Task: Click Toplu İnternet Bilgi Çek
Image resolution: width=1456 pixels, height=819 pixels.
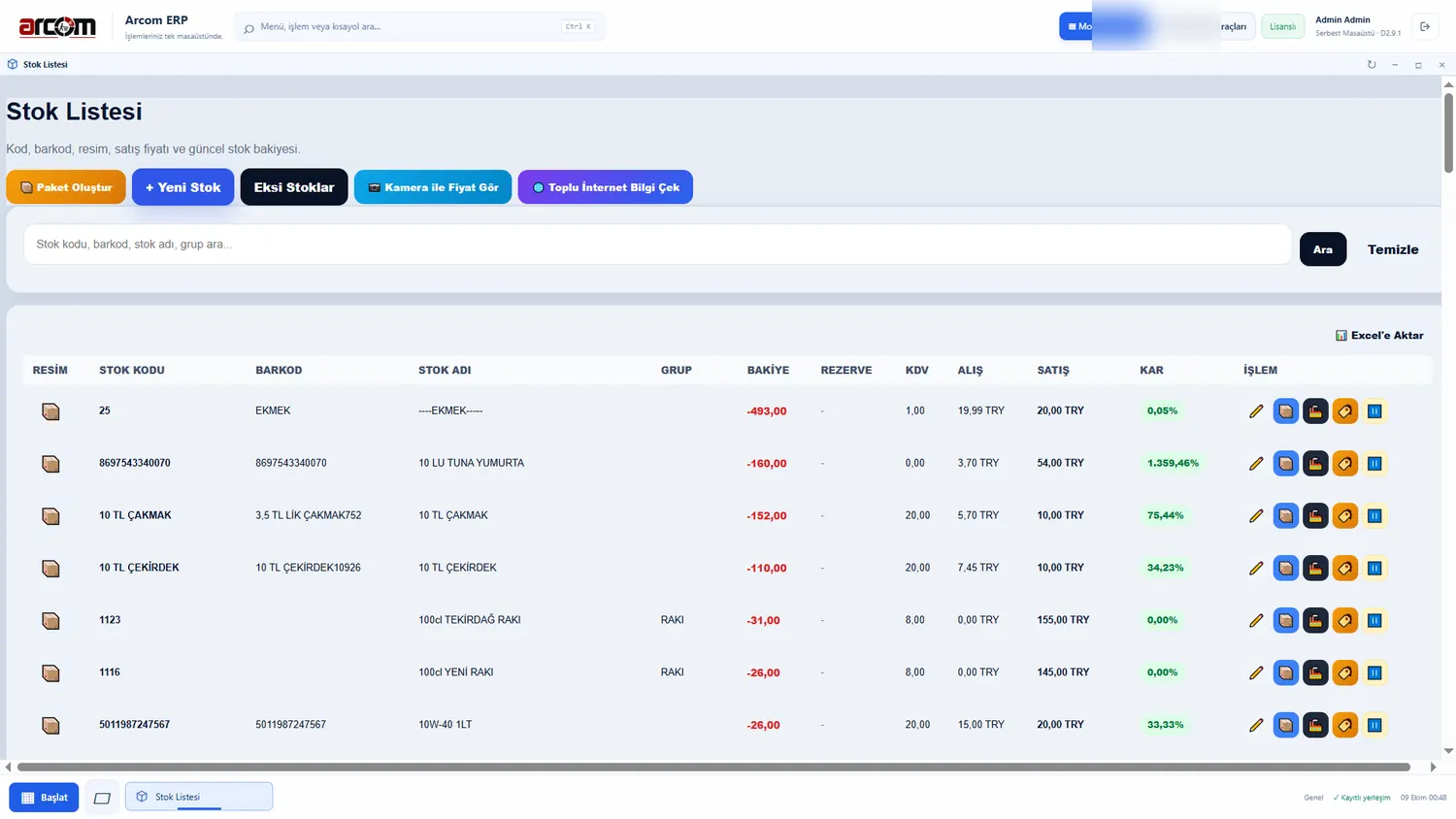Action: [606, 187]
